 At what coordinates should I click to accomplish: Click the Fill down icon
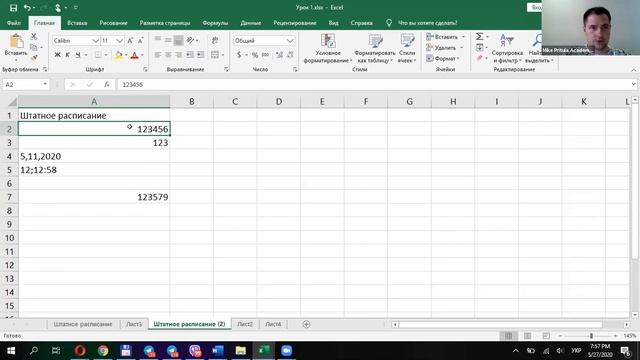point(480,48)
